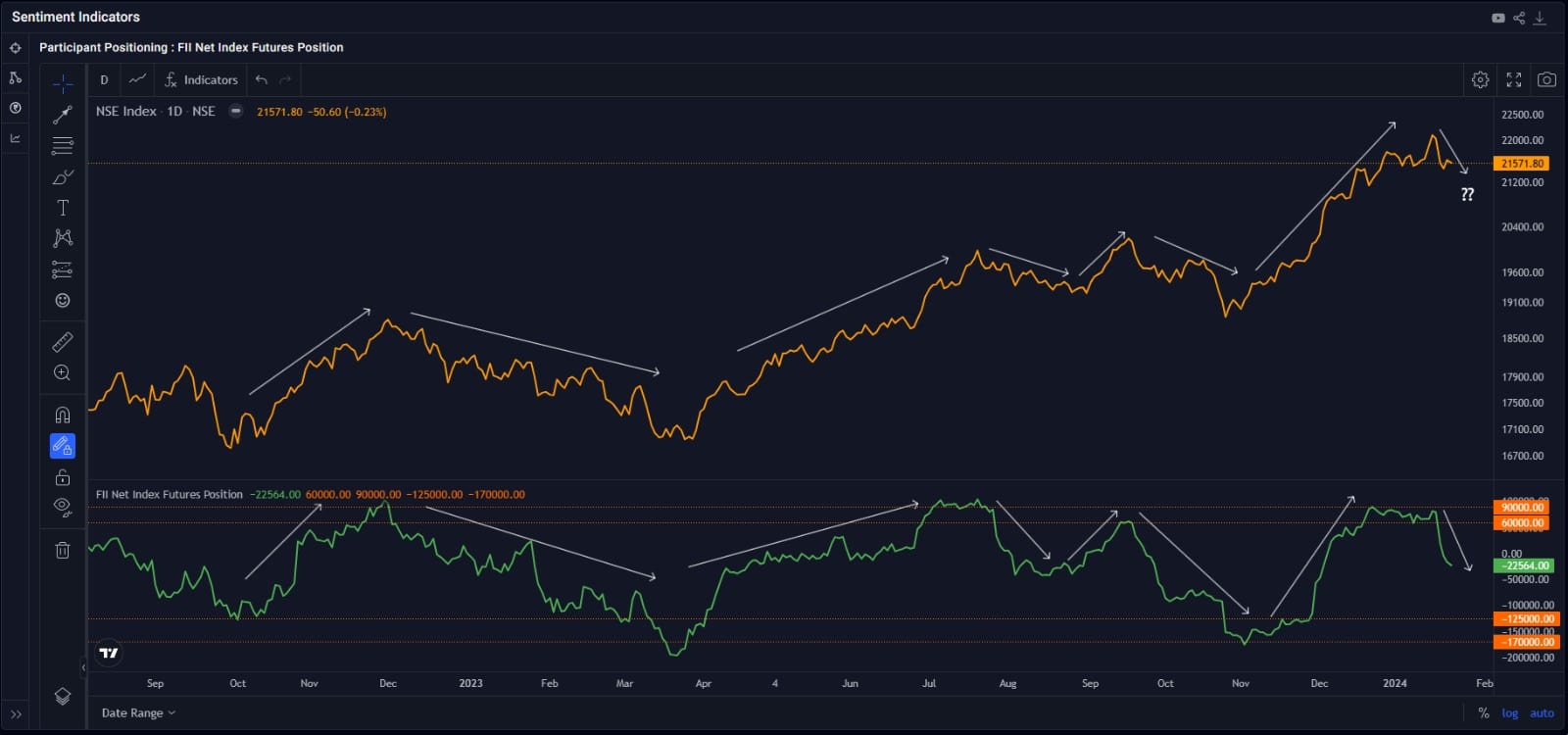Open the small chart icon in left sidebar
Image resolution: width=1568 pixels, height=735 pixels.
coord(15,138)
